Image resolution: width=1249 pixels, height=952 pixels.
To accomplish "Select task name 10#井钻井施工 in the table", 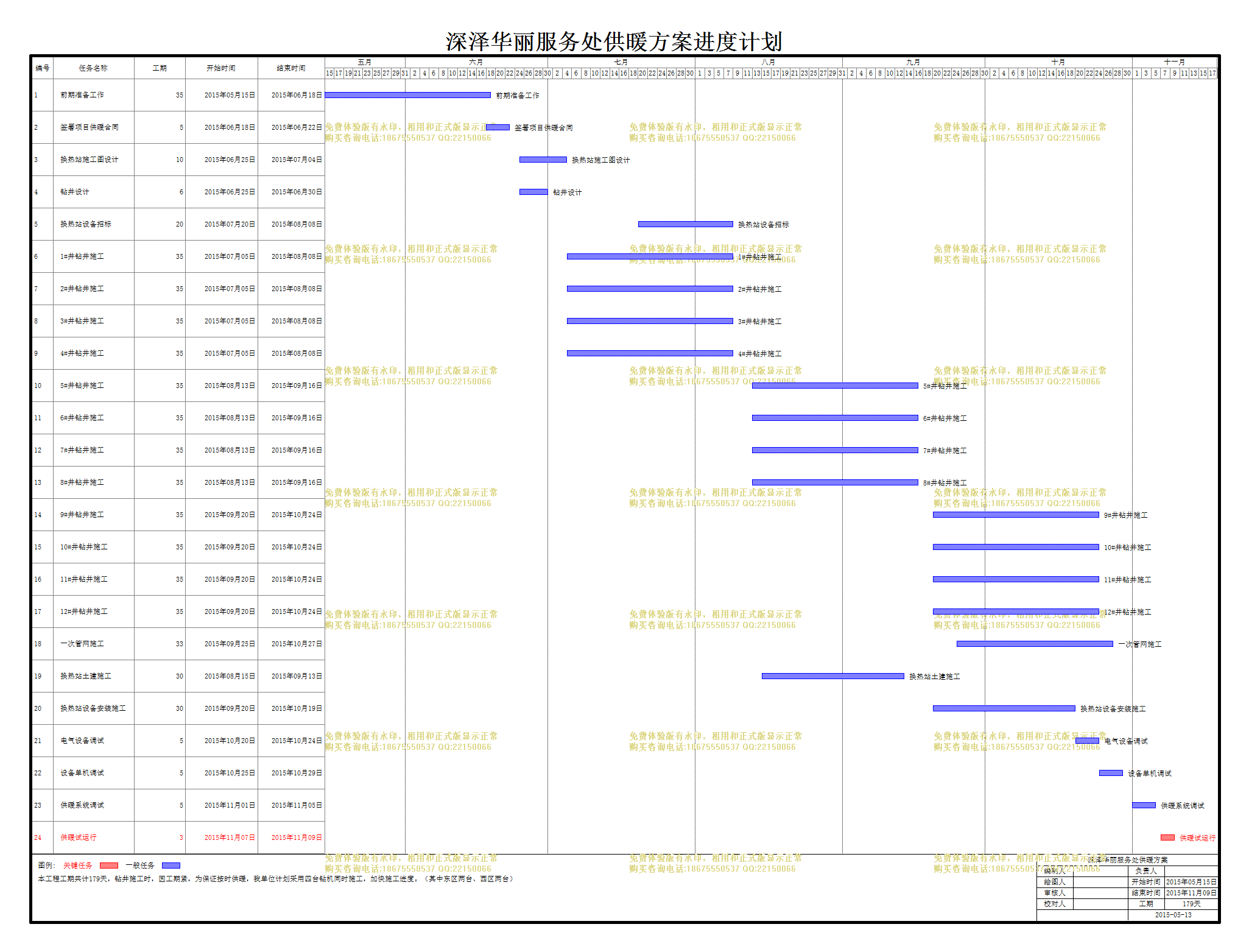I will tap(84, 547).
